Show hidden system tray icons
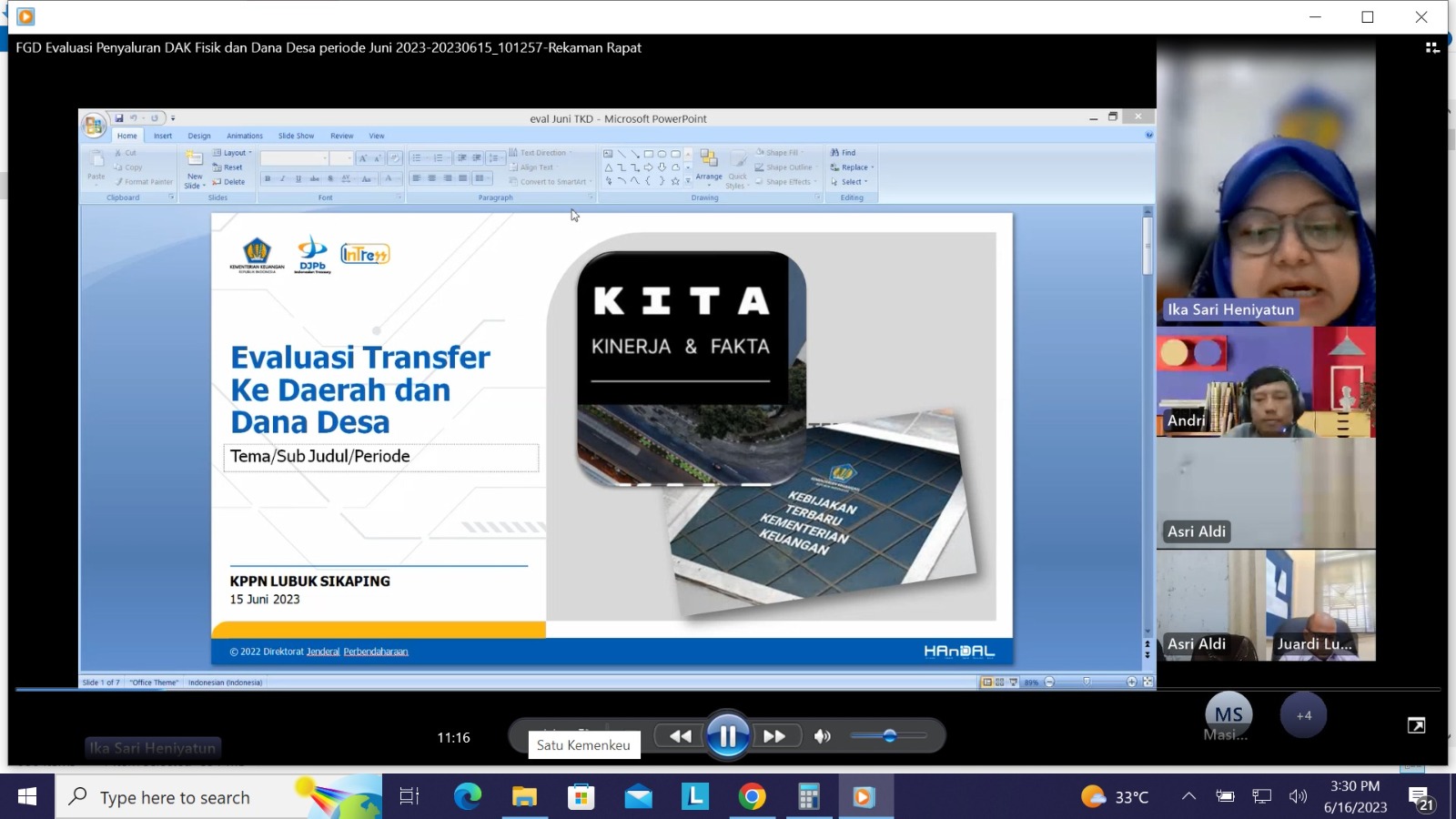Viewport: 1456px width, 819px height. point(1188,797)
